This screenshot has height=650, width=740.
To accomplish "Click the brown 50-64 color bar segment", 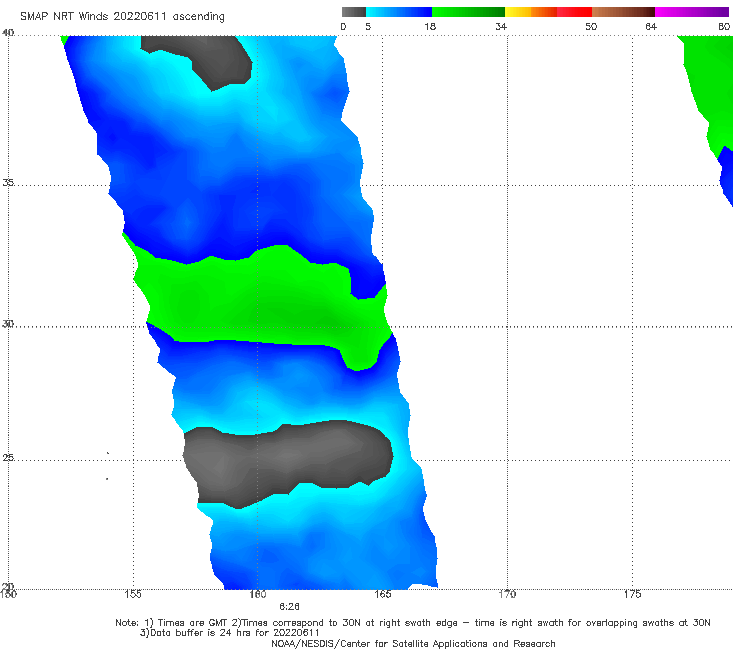I will [x=623, y=12].
